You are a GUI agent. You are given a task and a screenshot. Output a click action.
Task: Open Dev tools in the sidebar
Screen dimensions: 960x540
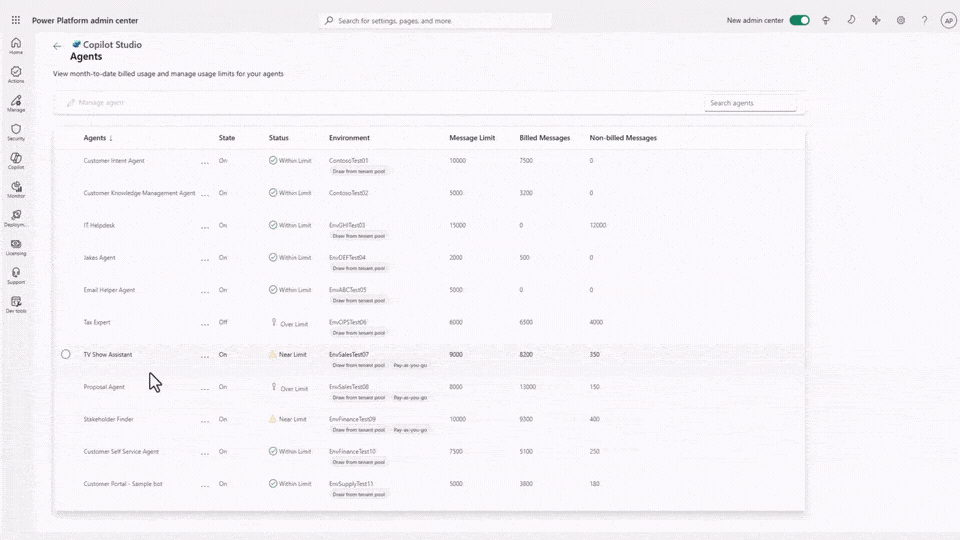tap(16, 304)
